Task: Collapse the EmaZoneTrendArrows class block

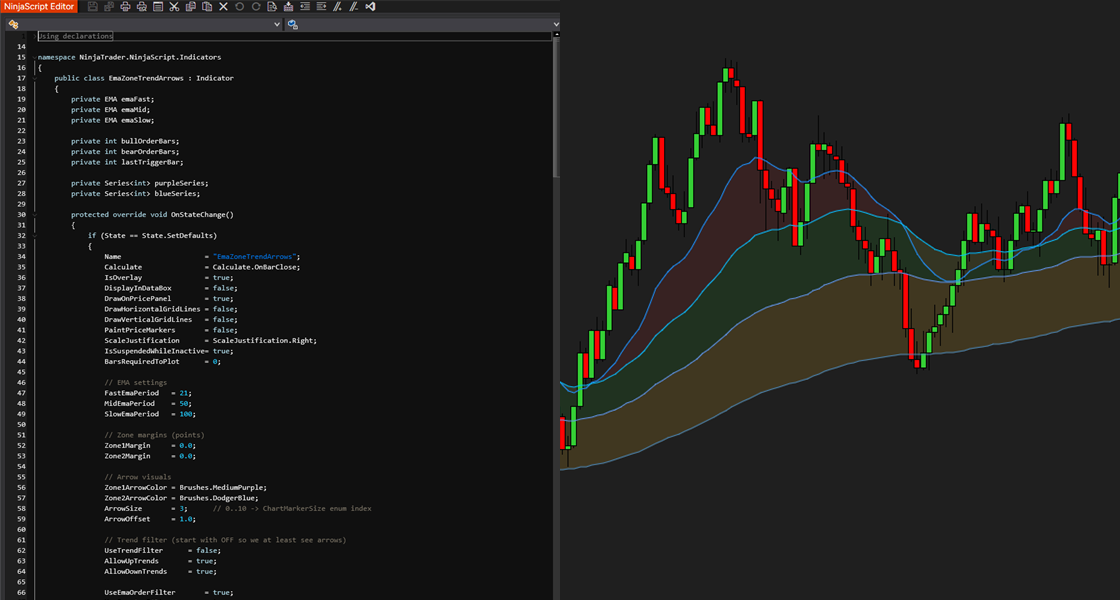Action: (34, 79)
